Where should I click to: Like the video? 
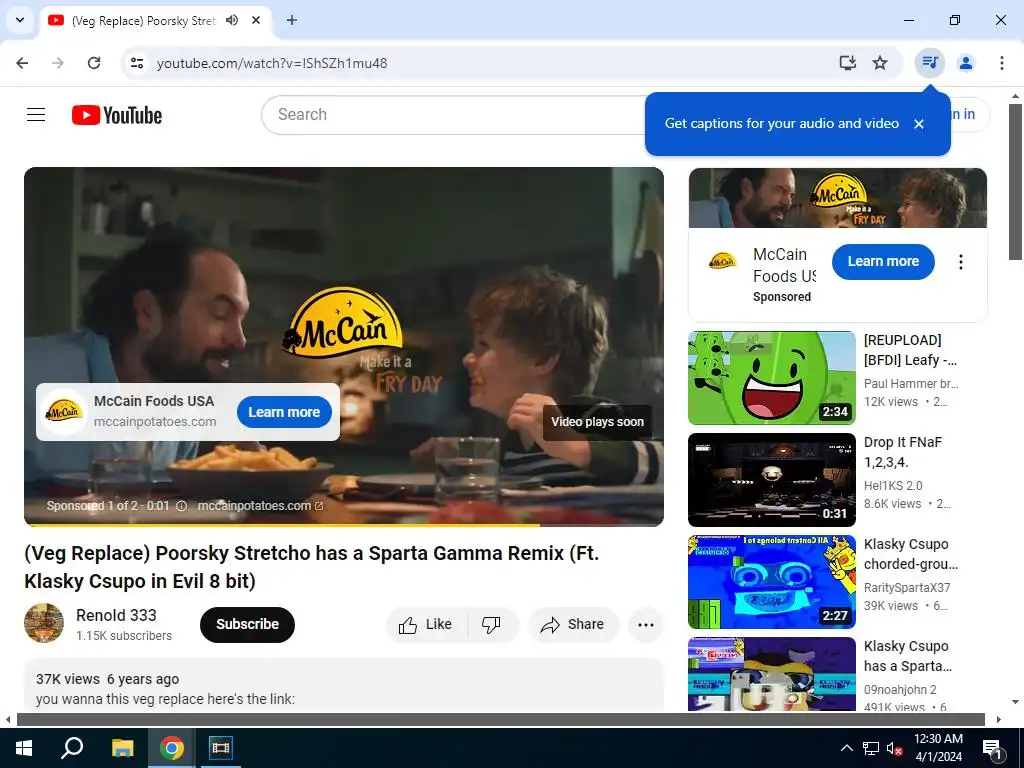pos(426,625)
